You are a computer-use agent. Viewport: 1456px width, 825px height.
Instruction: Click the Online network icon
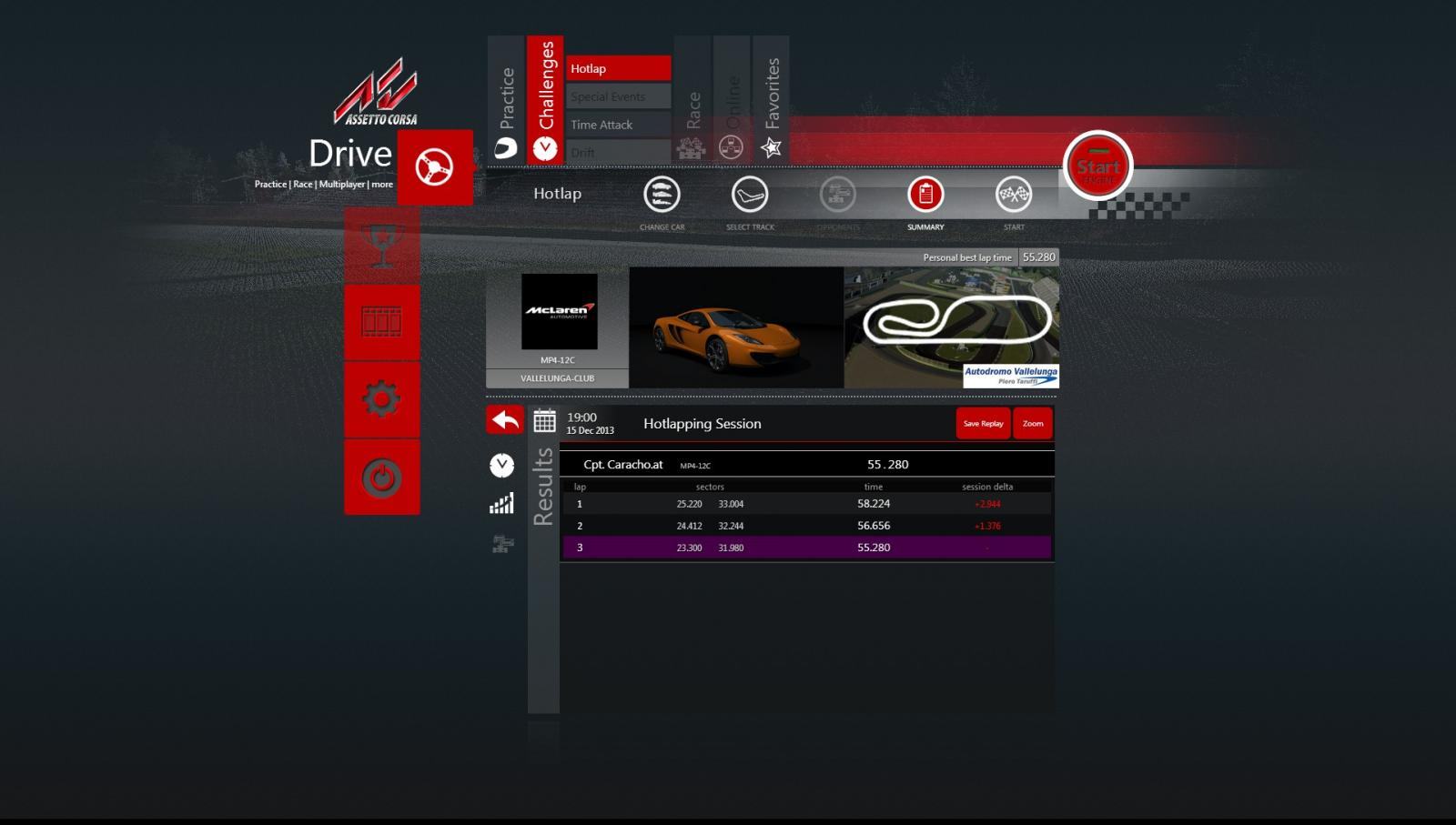pyautogui.click(x=731, y=147)
